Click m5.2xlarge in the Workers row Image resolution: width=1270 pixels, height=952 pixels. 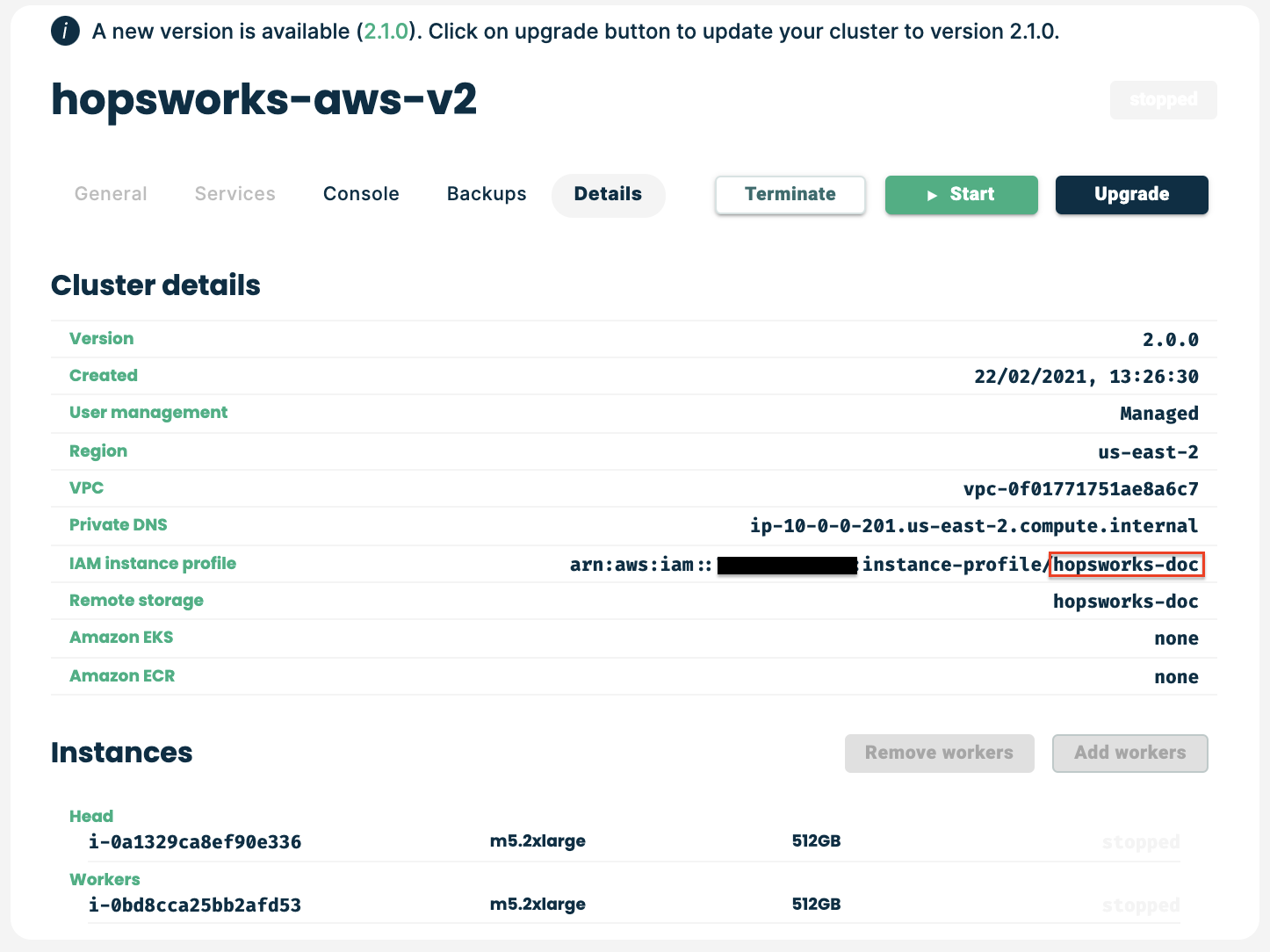point(538,905)
